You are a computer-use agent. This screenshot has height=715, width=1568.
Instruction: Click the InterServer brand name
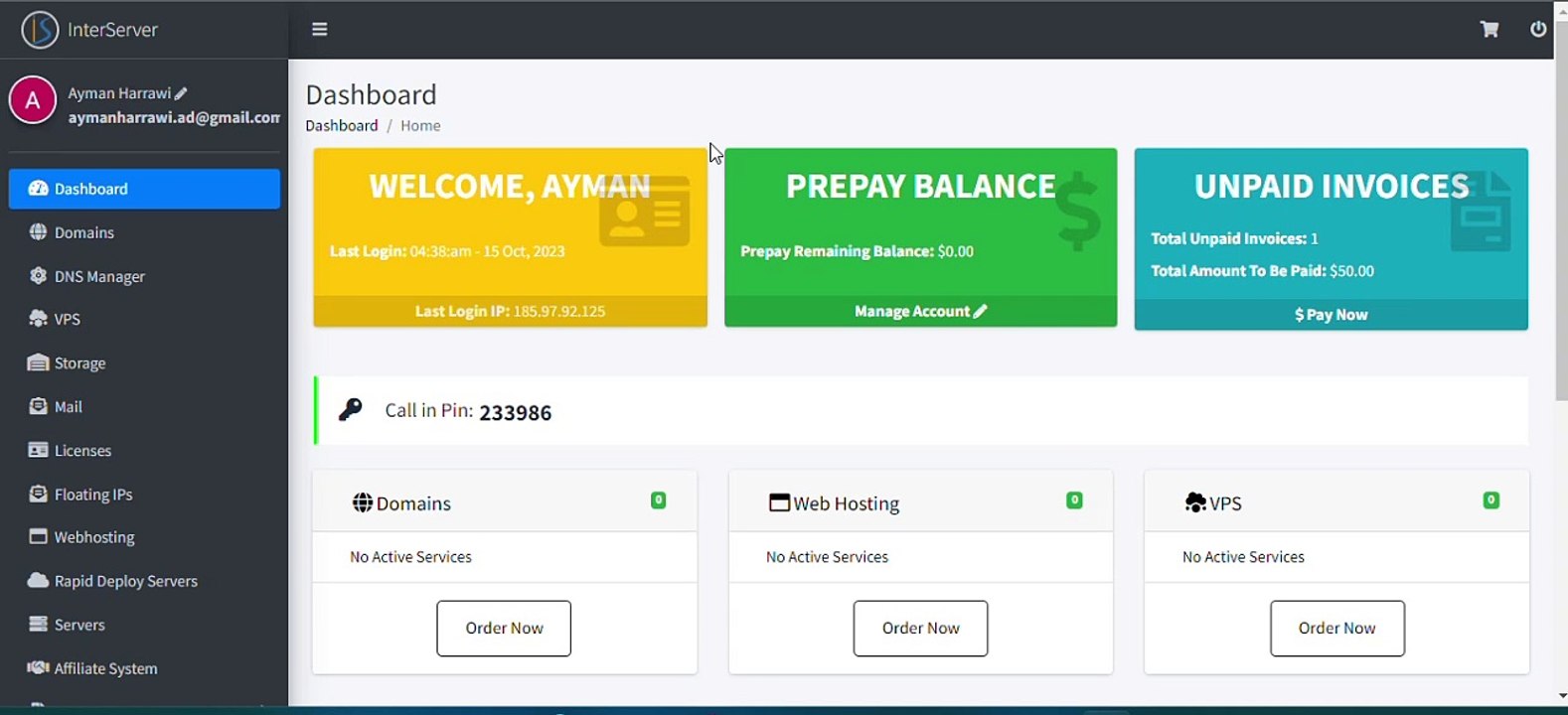pos(112,30)
